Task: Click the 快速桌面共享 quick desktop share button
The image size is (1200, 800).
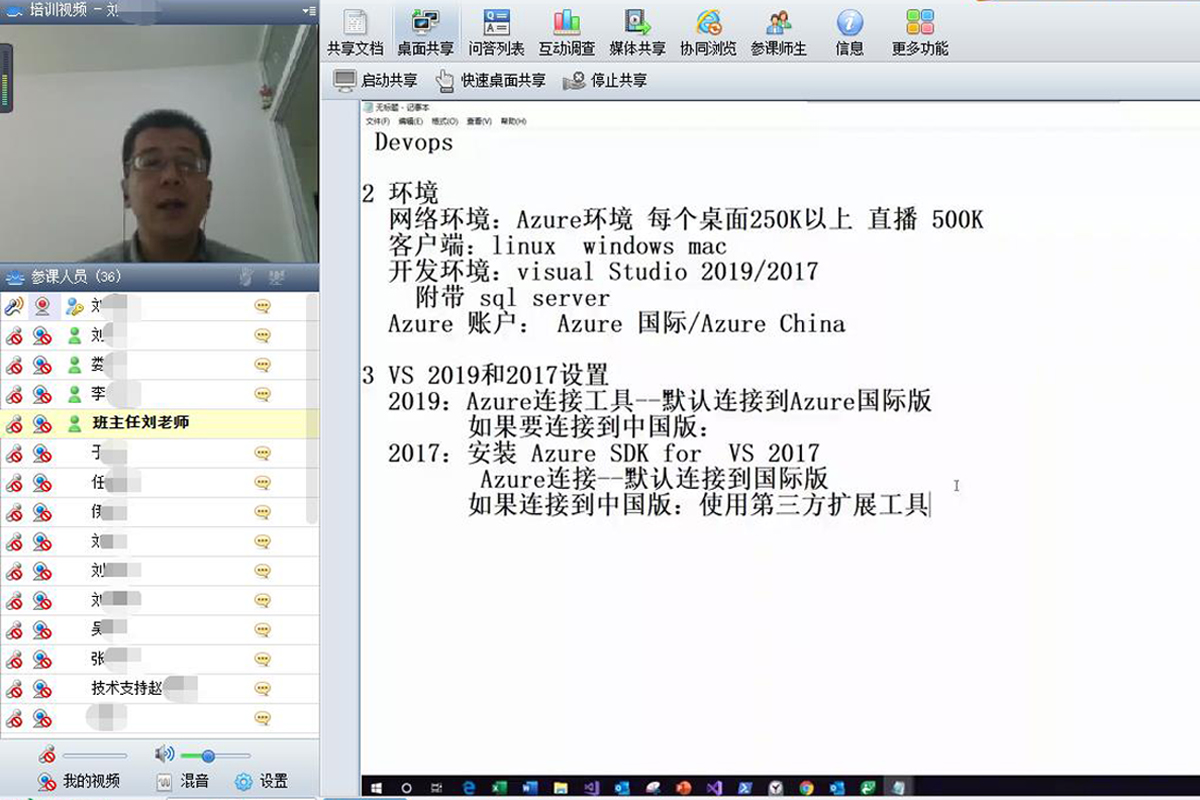Action: click(490, 80)
